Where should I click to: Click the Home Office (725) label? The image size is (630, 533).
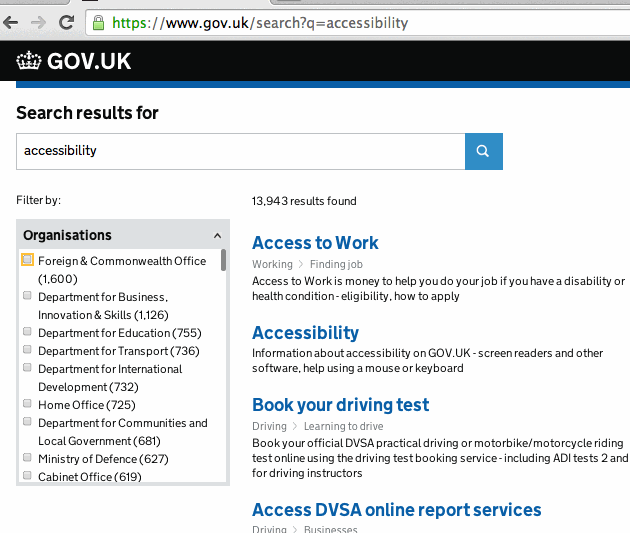(87, 405)
